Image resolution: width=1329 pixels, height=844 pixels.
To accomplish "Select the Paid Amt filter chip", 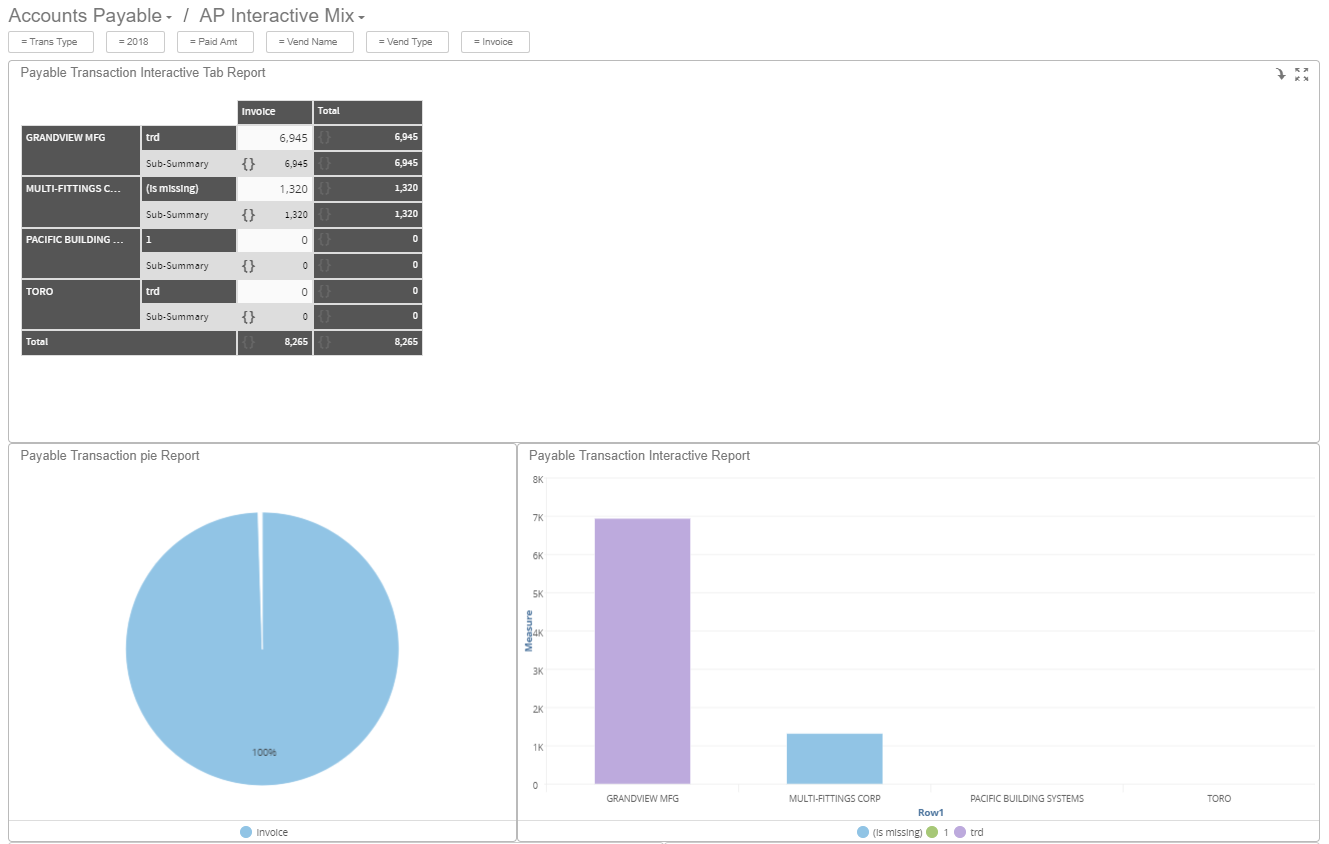I will [x=214, y=42].
